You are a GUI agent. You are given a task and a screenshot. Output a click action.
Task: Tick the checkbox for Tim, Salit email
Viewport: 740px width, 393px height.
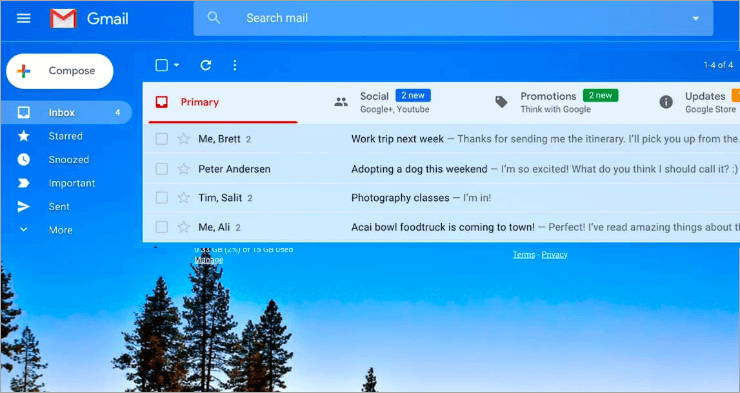[162, 198]
